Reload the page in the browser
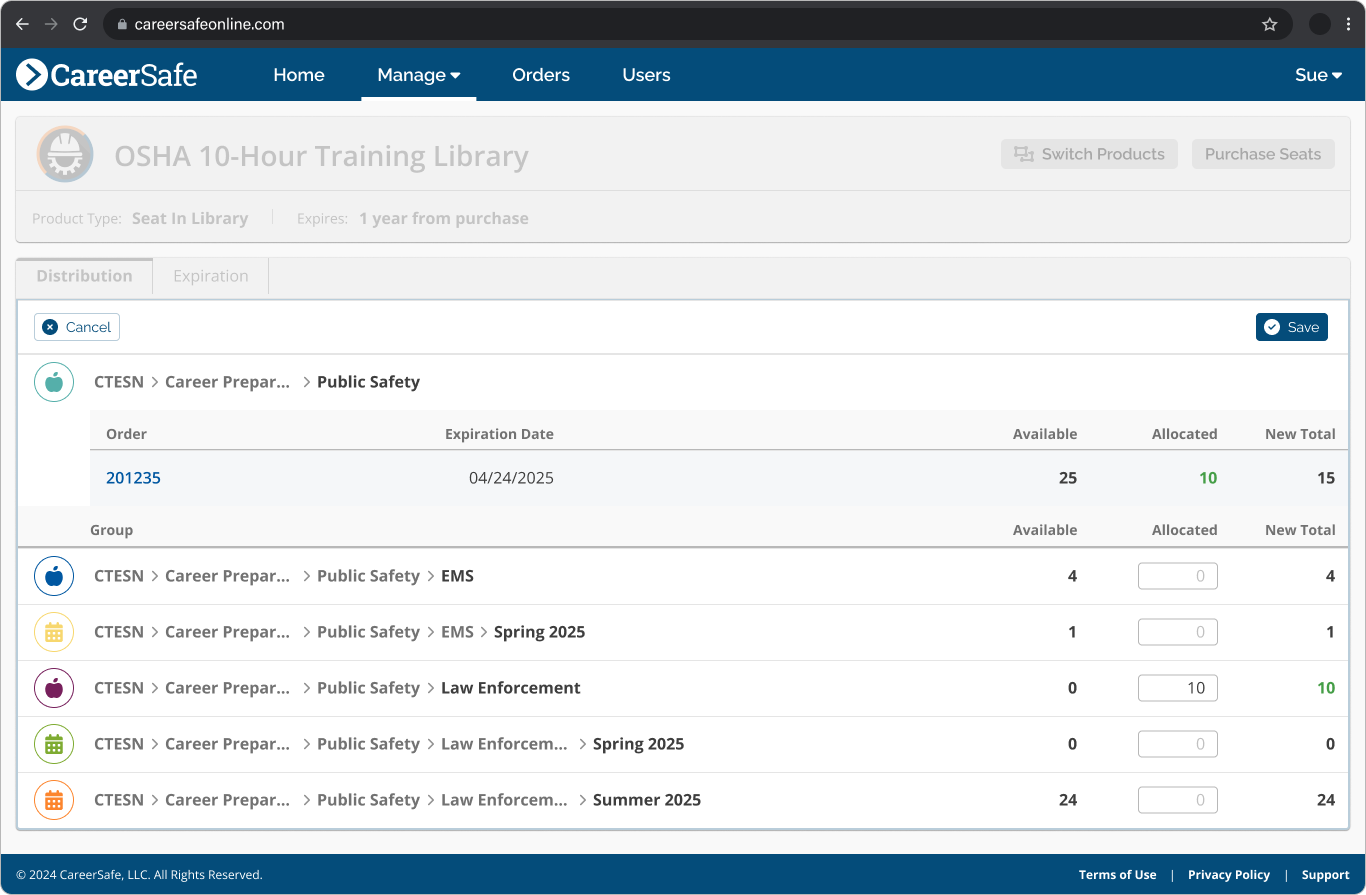Viewport: 1366px width, 895px height. pos(80,24)
